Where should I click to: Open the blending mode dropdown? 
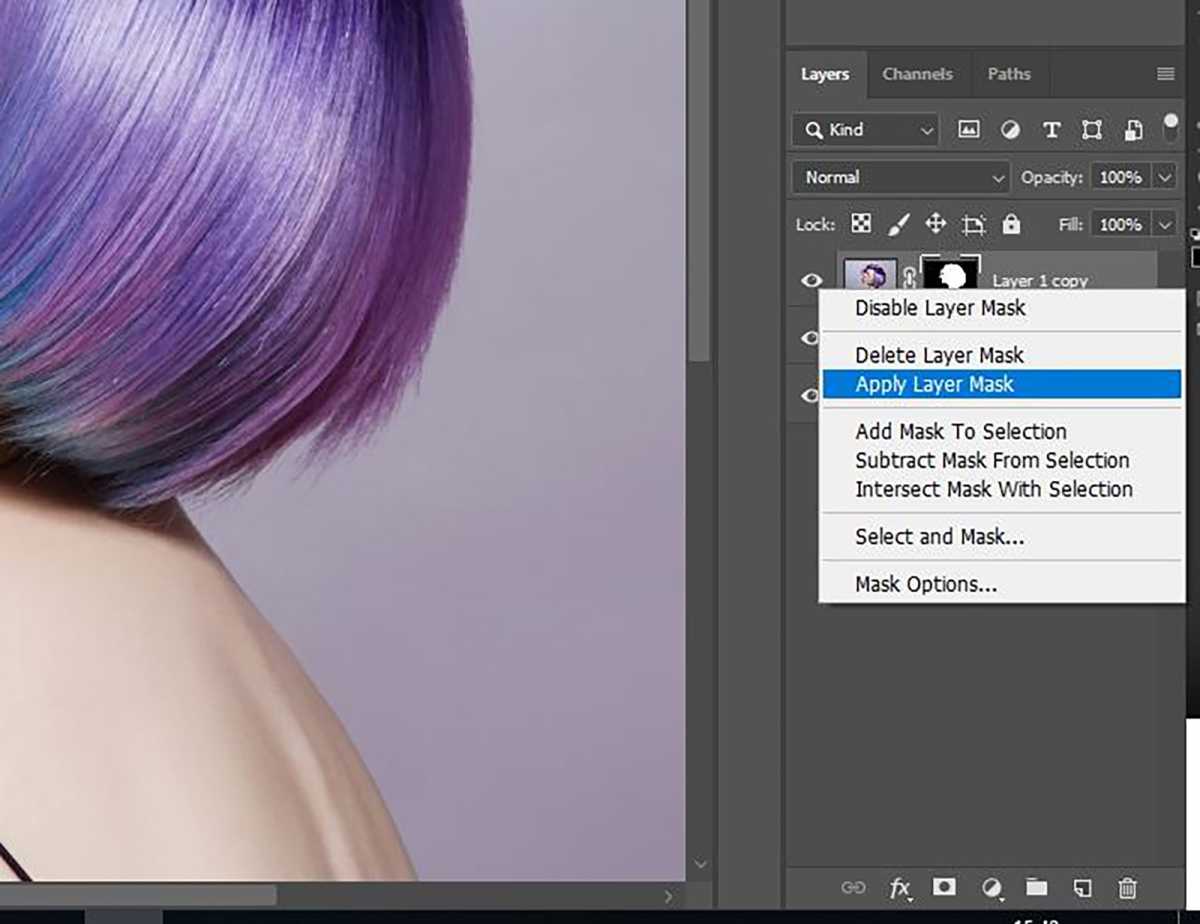coord(898,177)
